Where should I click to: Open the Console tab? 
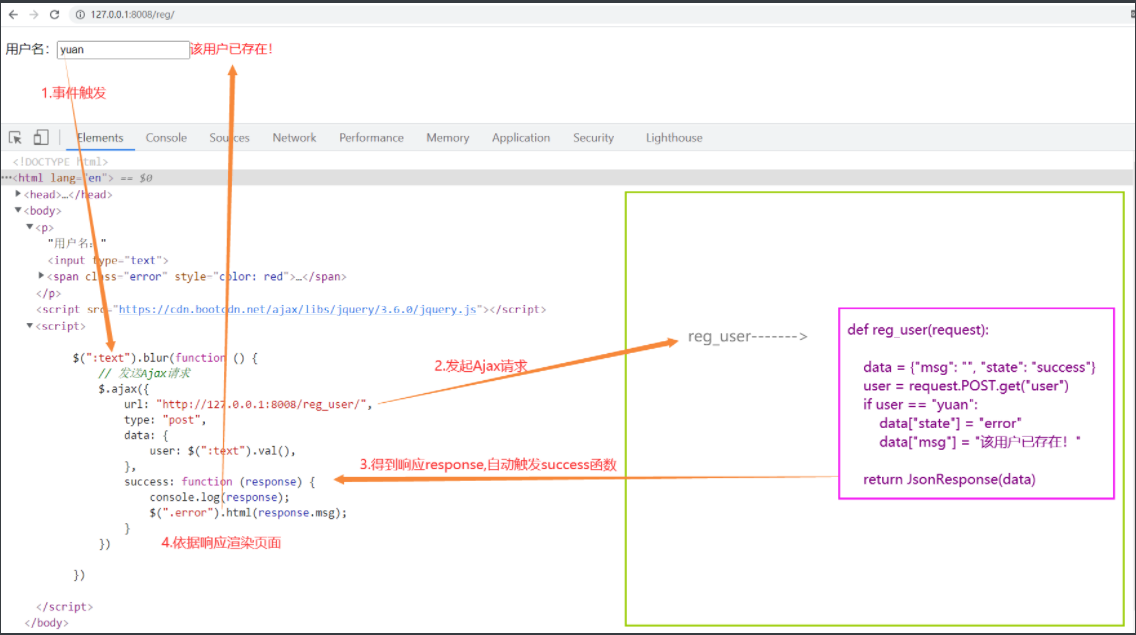click(166, 138)
